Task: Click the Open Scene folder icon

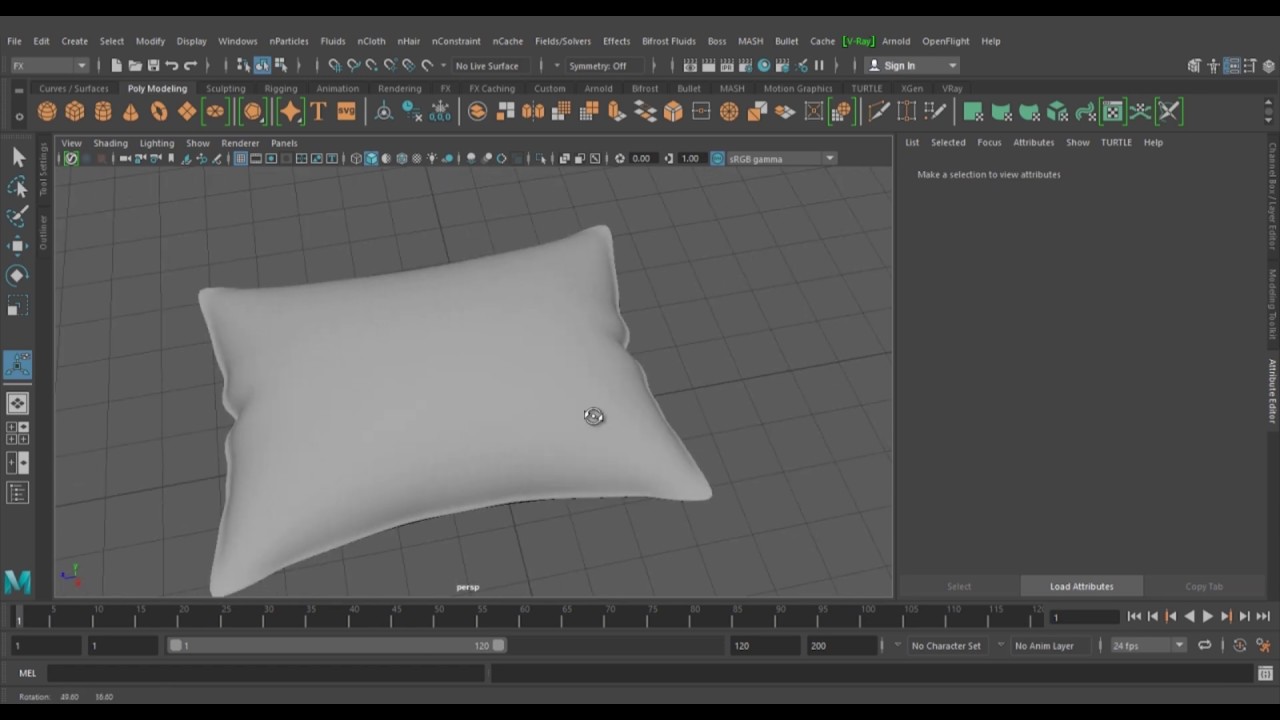Action: pos(135,66)
